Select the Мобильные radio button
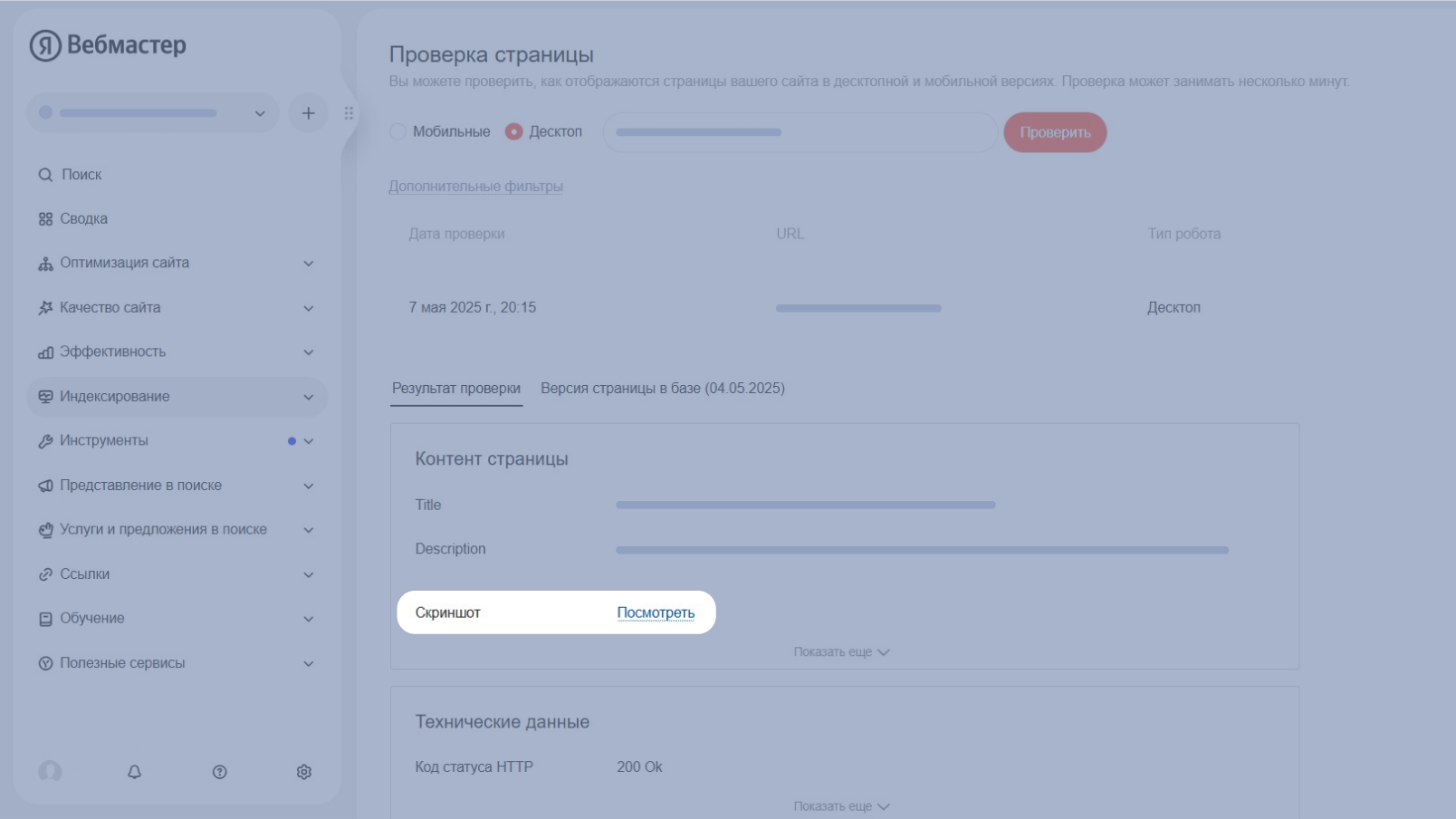Image resolution: width=1456 pixels, height=819 pixels. [397, 131]
